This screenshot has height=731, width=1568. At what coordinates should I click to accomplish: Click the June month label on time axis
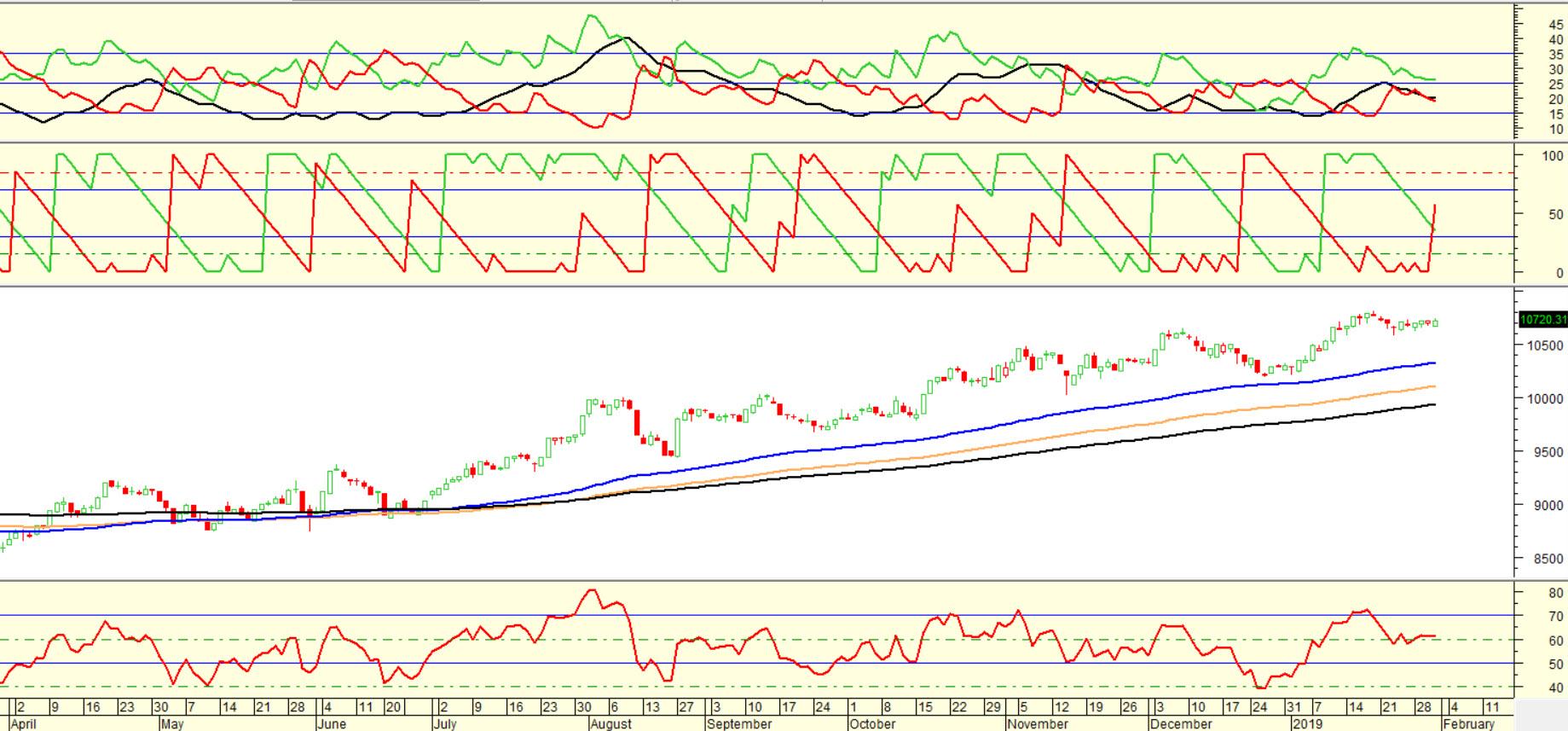coord(331,724)
